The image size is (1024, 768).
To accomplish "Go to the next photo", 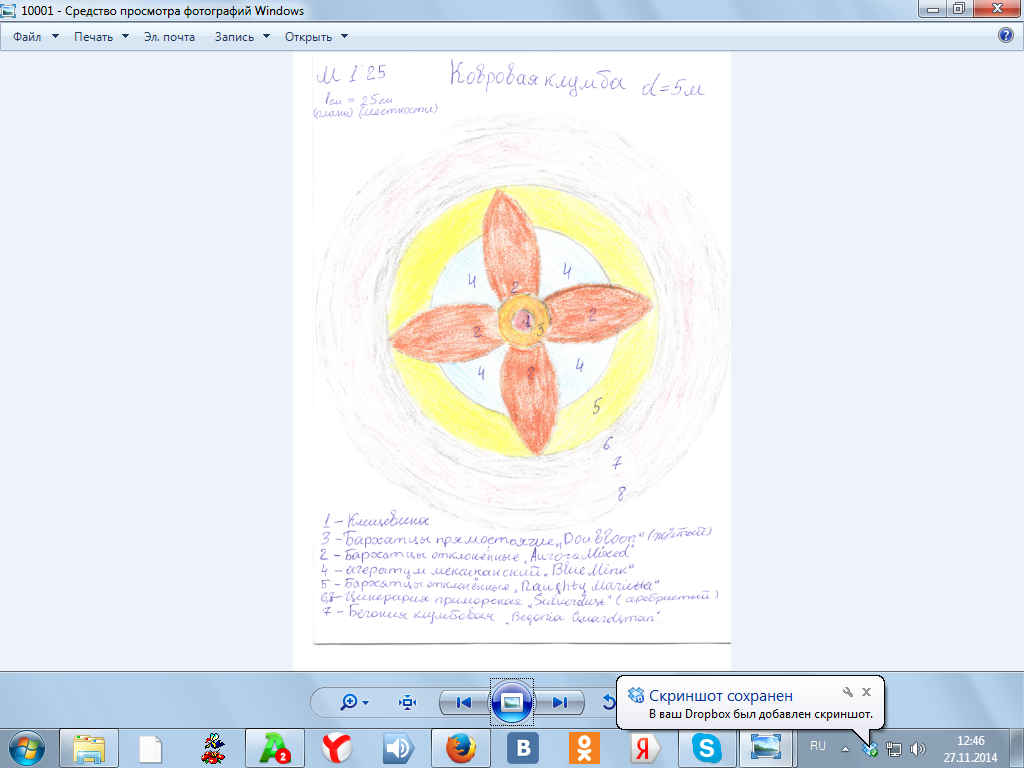I will coord(560,702).
